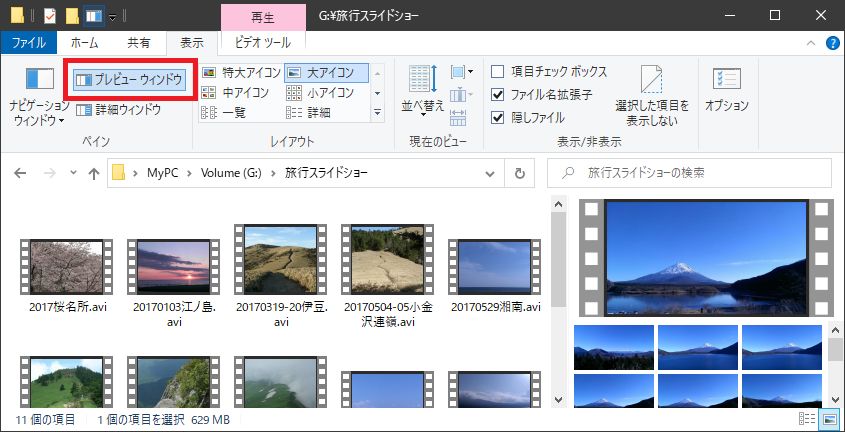Refresh the folder view
The height and width of the screenshot is (432, 845).
[x=520, y=173]
